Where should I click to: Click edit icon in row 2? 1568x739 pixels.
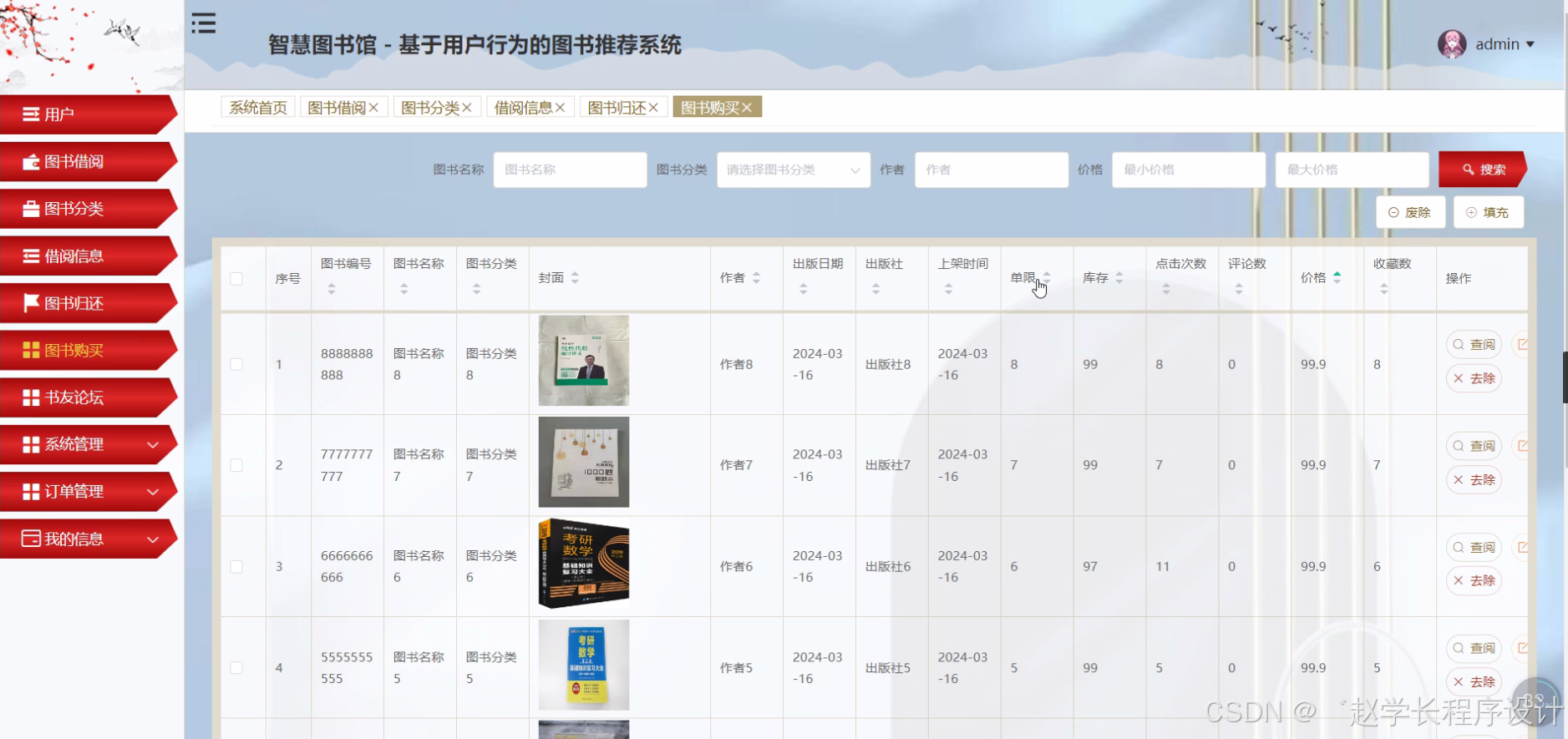point(1521,446)
